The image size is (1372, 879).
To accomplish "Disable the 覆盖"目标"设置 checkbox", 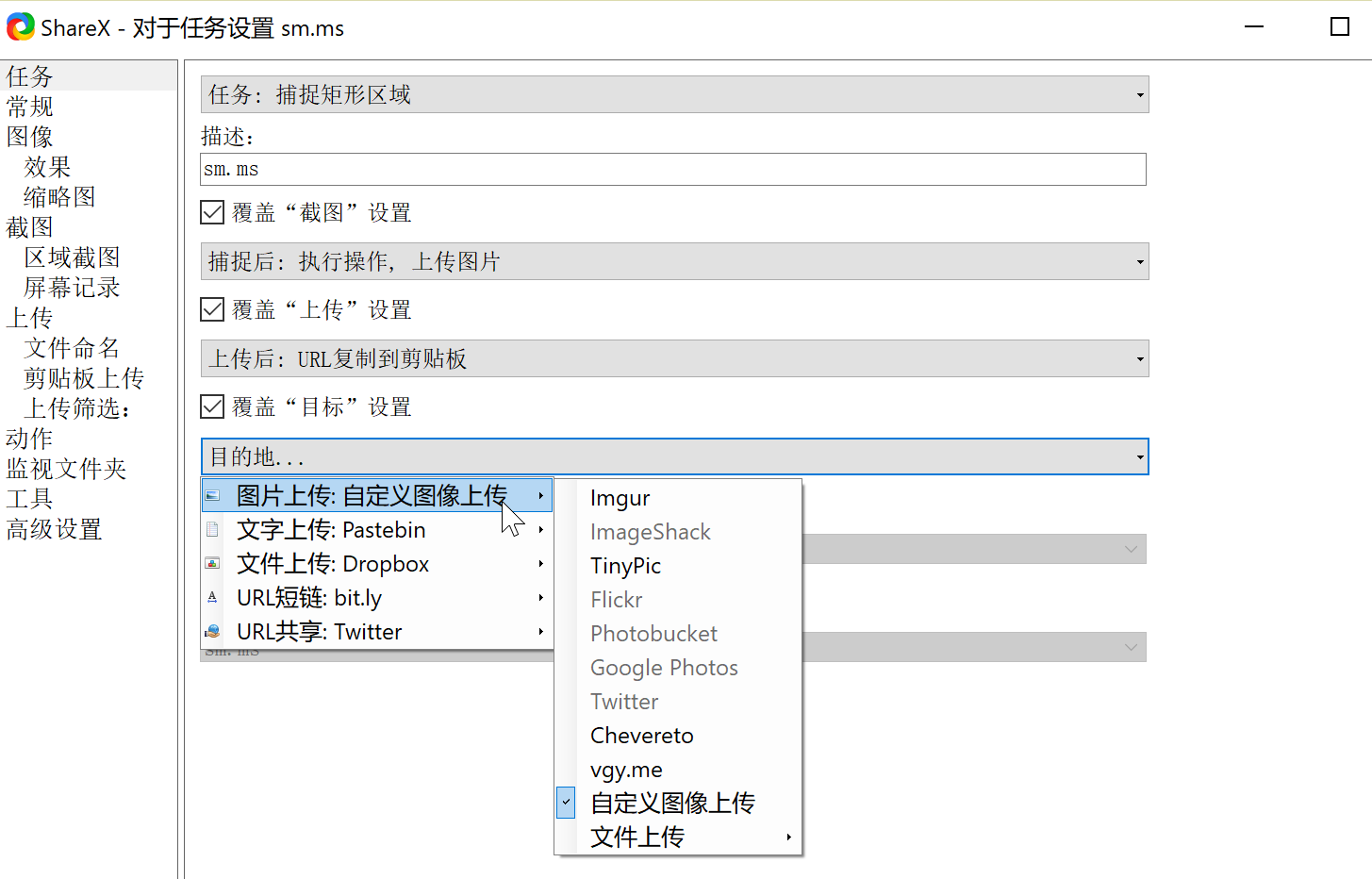I will pyautogui.click(x=212, y=407).
